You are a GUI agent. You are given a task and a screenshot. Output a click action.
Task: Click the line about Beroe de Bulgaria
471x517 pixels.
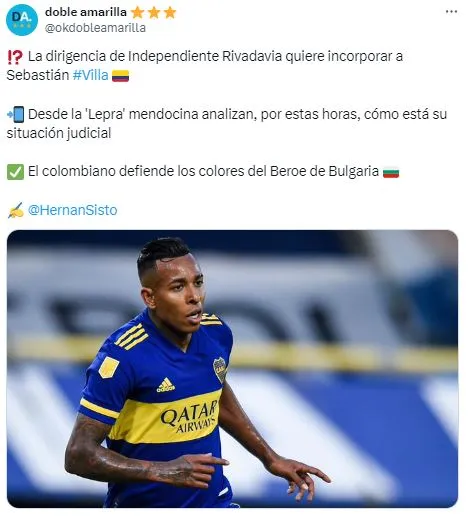(x=203, y=172)
